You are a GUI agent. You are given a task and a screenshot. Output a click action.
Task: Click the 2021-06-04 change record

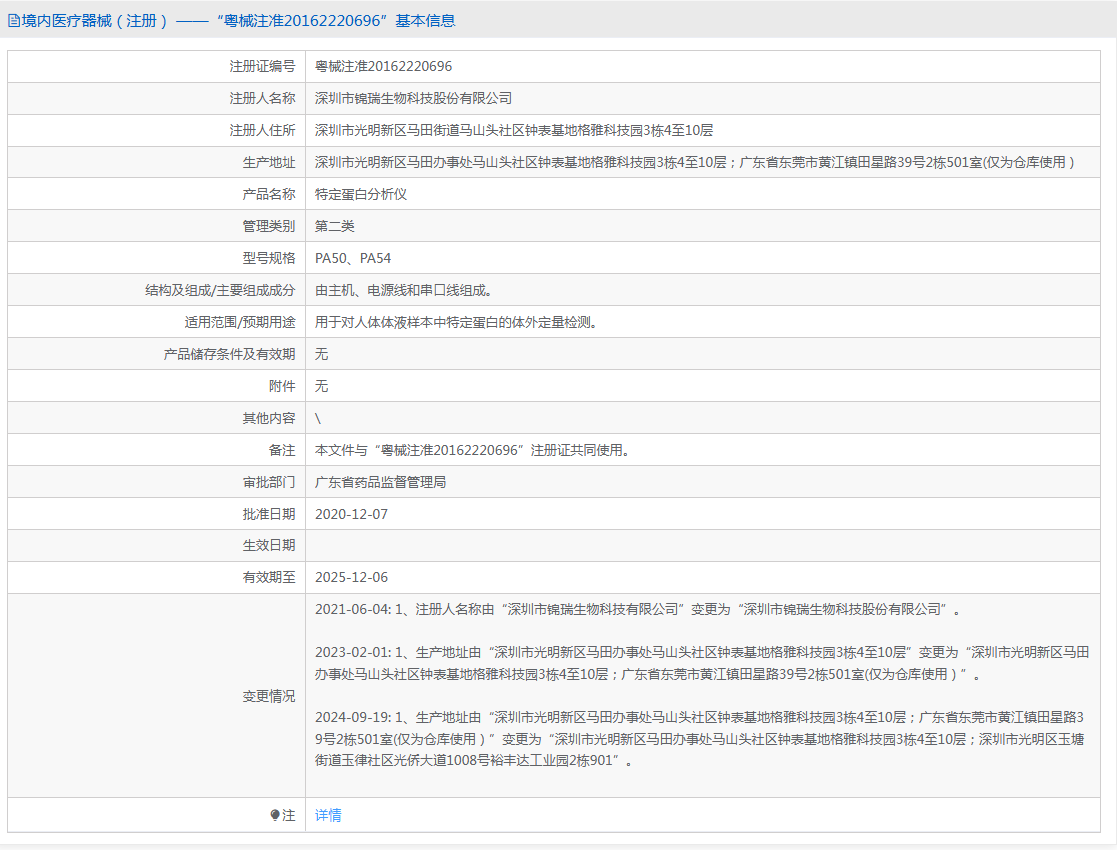coord(638,610)
